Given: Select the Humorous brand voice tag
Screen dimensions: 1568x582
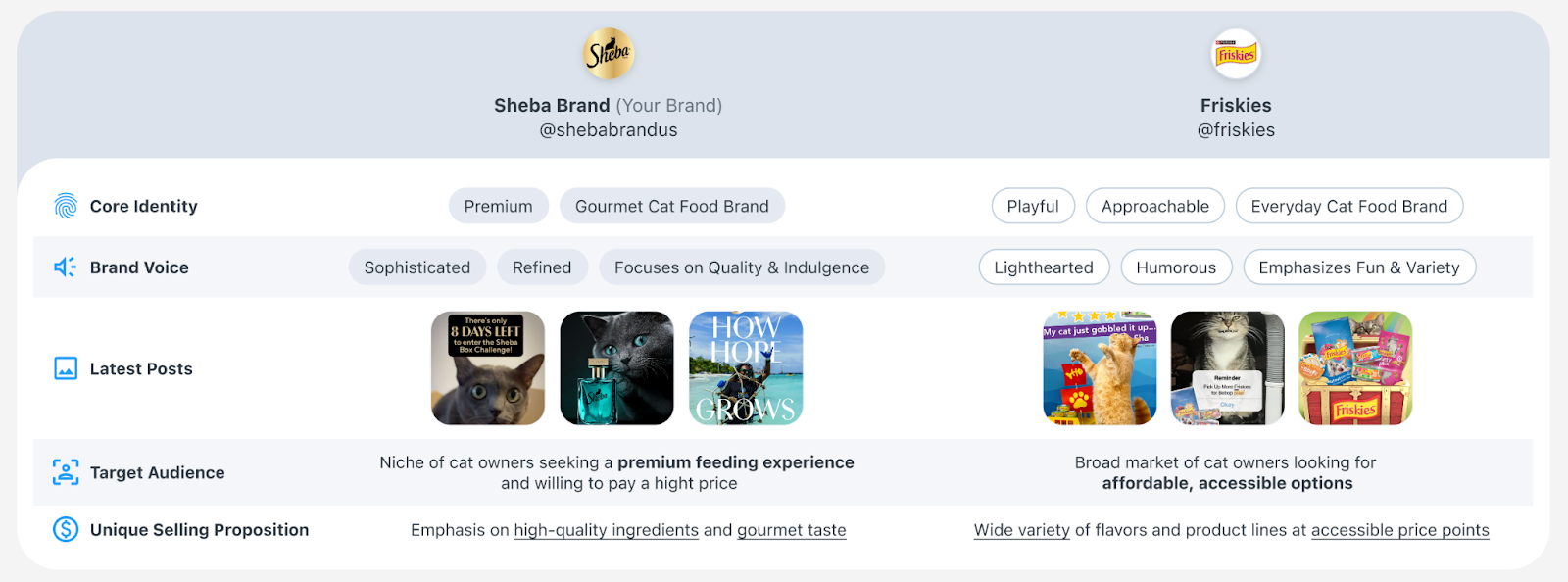Looking at the screenshot, I should click(x=1176, y=267).
